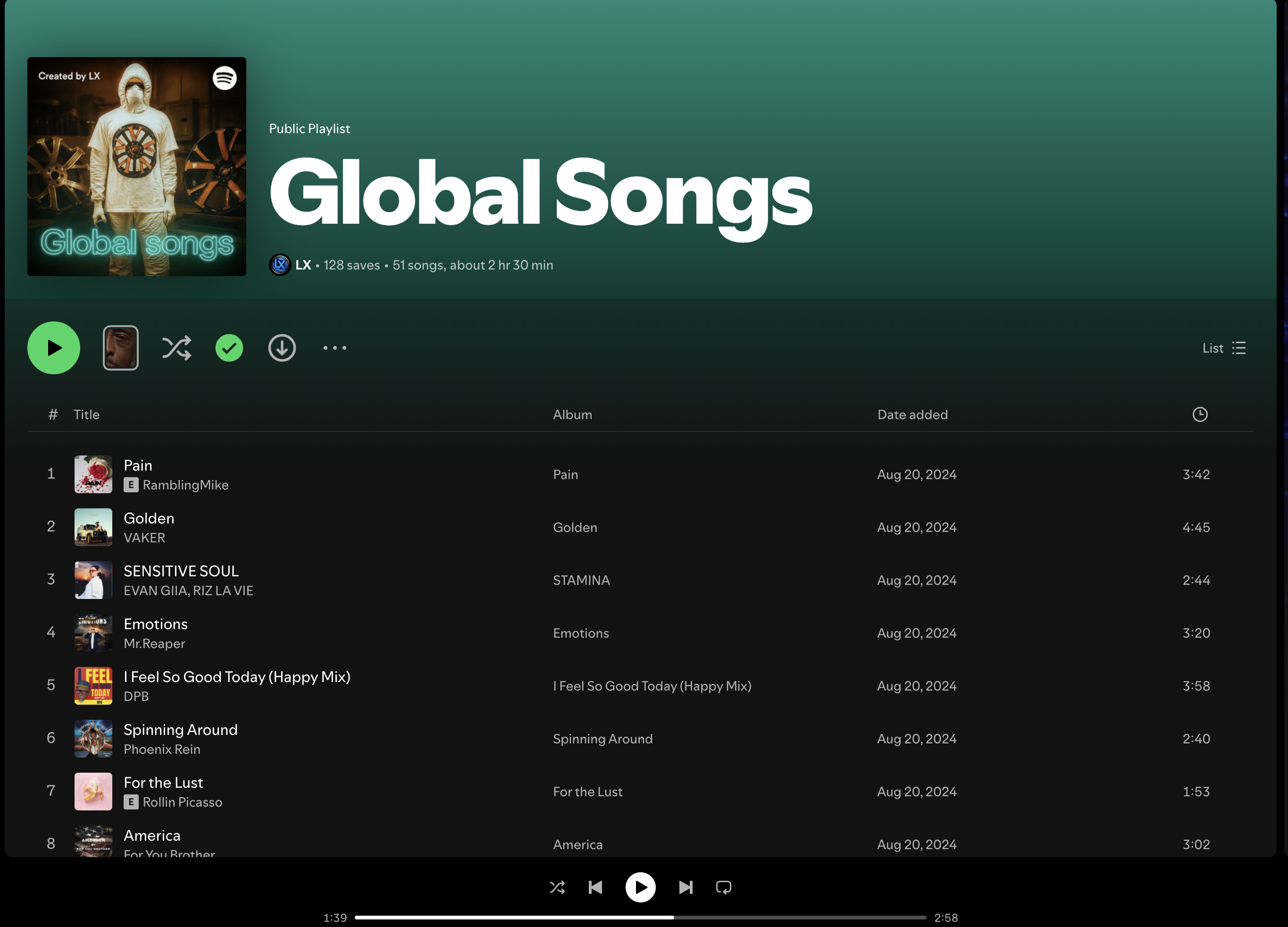Open RamblingMike artist link
The height and width of the screenshot is (927, 1288).
point(185,485)
